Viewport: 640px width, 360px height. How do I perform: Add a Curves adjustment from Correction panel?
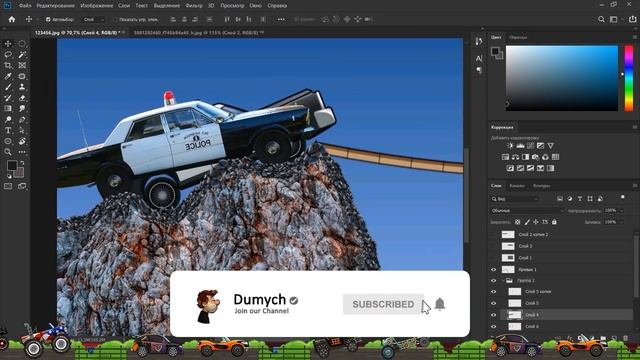click(530, 146)
